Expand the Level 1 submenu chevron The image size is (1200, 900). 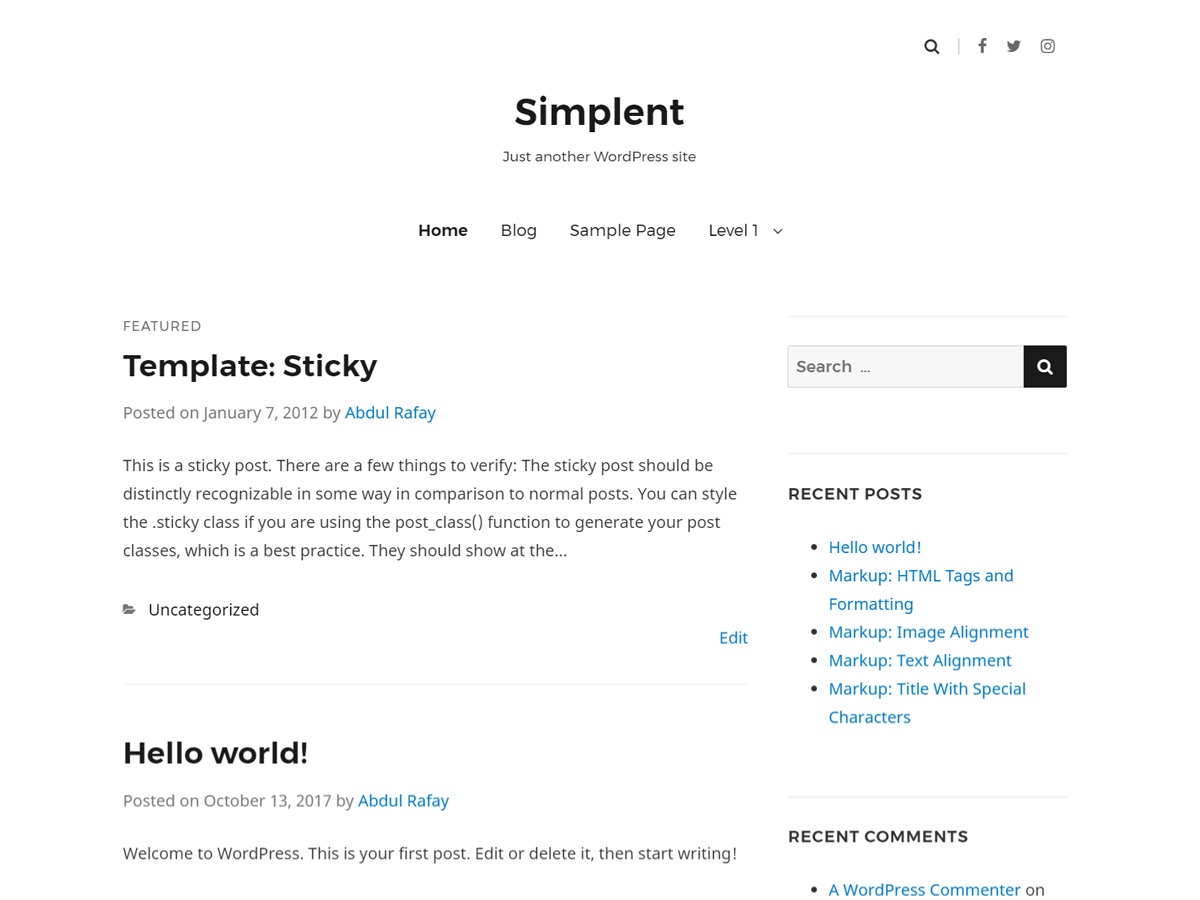point(777,230)
